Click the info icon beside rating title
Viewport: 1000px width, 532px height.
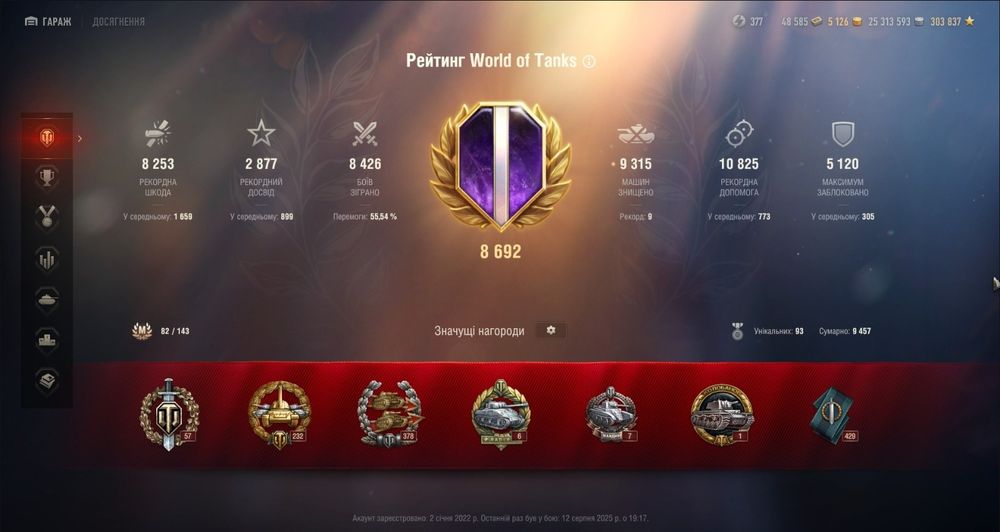coord(589,61)
